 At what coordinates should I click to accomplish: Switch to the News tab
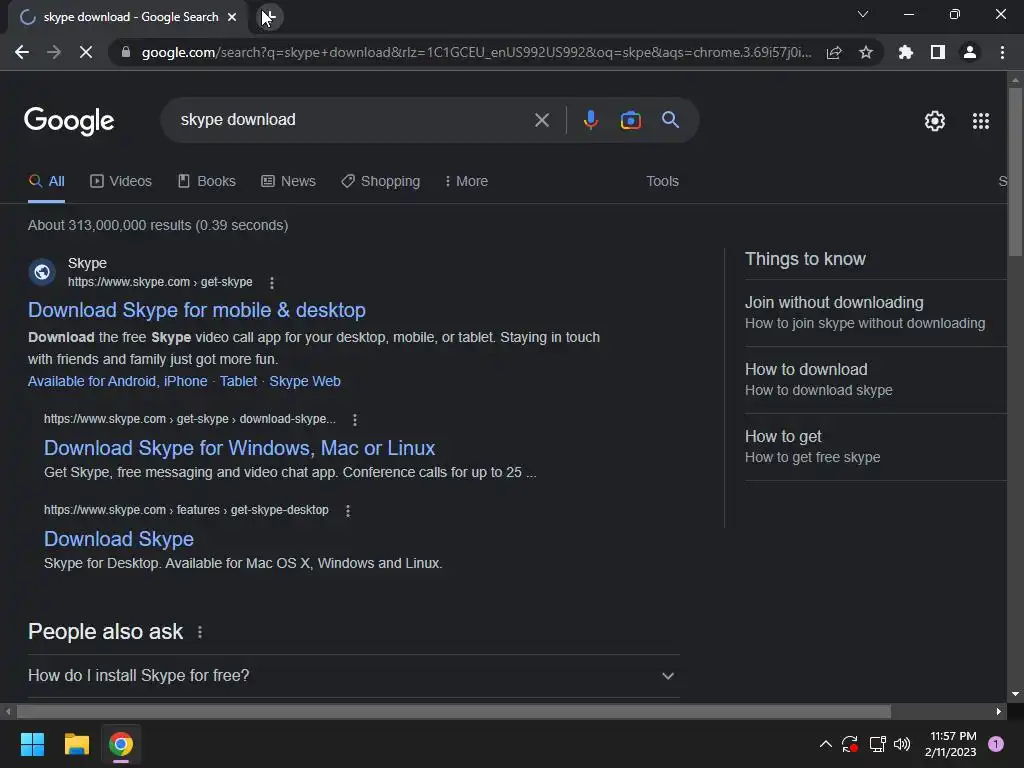288,182
